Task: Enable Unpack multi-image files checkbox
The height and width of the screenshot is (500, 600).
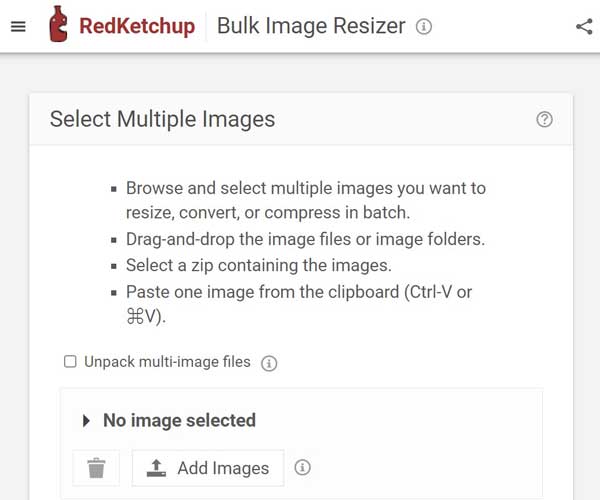Action: (x=70, y=361)
